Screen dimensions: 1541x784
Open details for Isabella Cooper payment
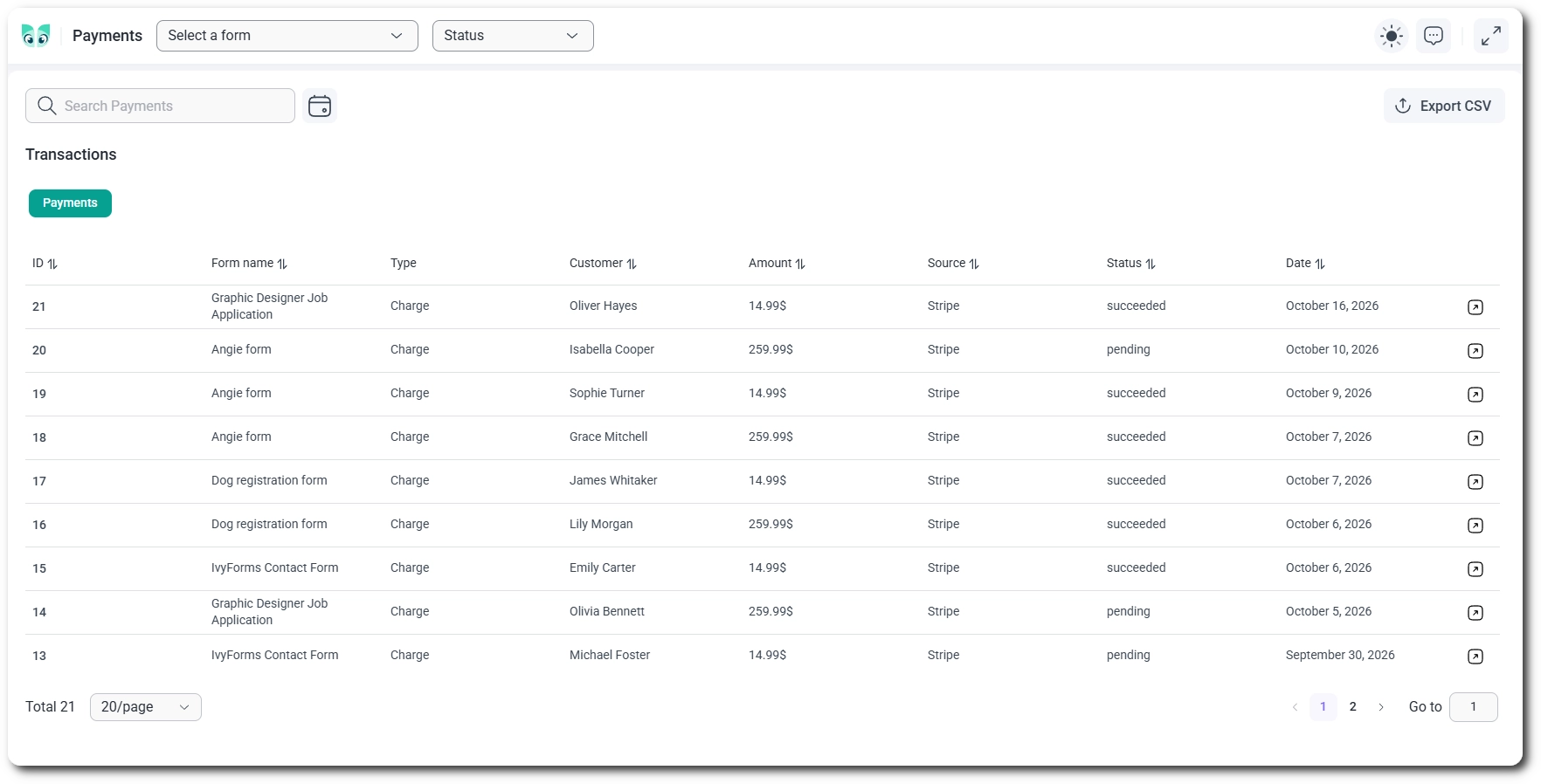pos(1475,351)
